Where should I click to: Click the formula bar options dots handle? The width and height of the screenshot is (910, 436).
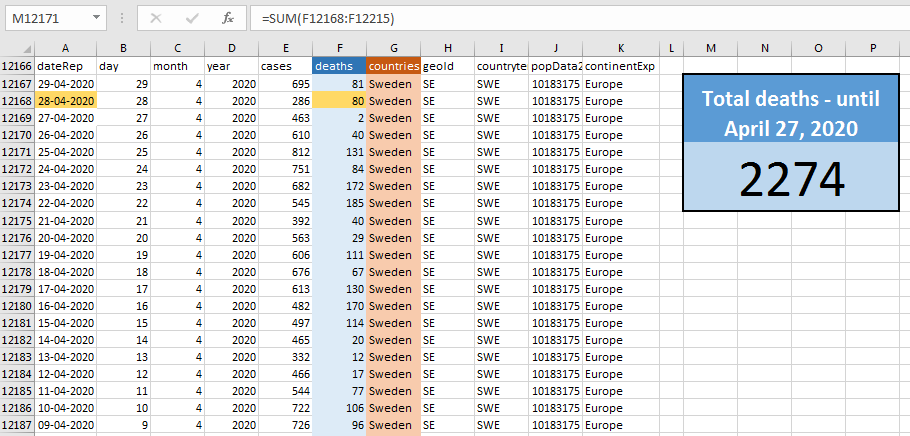120,18
